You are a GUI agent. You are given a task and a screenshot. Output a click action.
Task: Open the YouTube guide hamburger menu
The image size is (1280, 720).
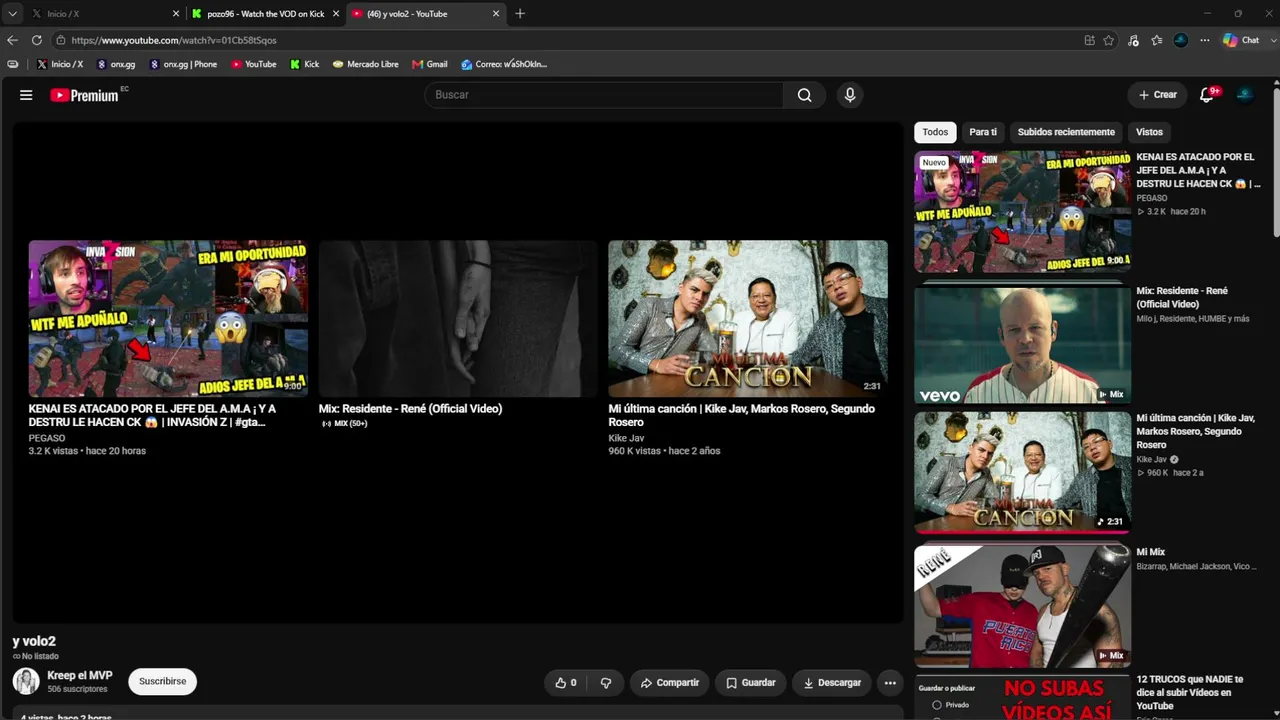tap(26, 95)
